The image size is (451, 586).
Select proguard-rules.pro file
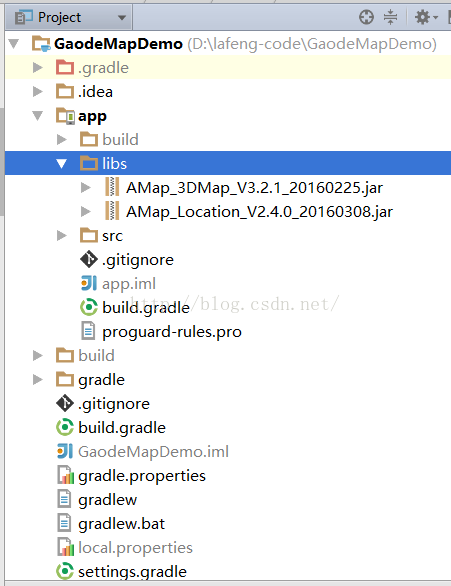172,332
